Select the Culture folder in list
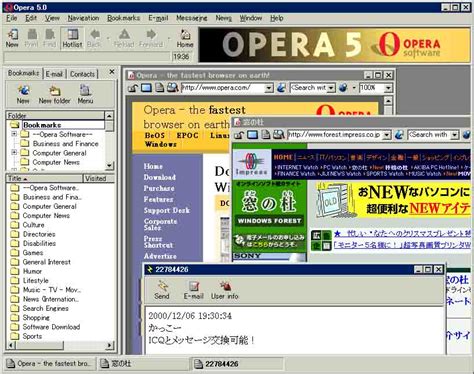 [33, 225]
